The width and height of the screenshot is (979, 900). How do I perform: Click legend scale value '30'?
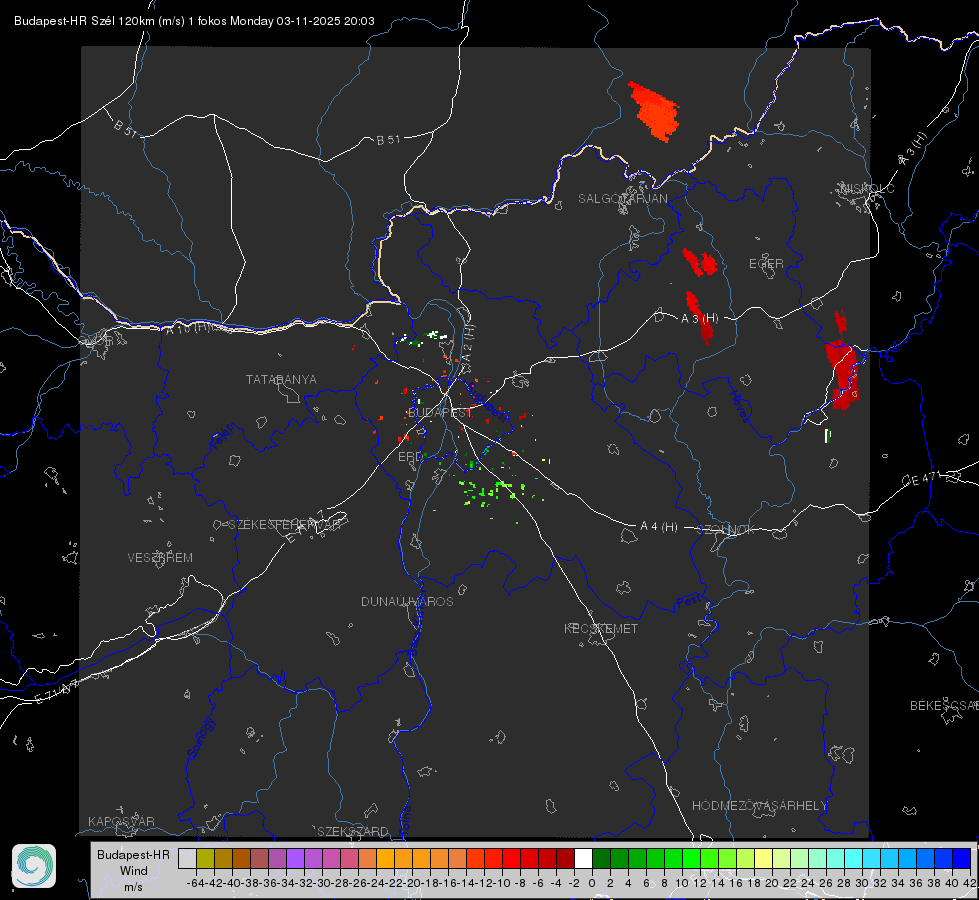click(862, 883)
